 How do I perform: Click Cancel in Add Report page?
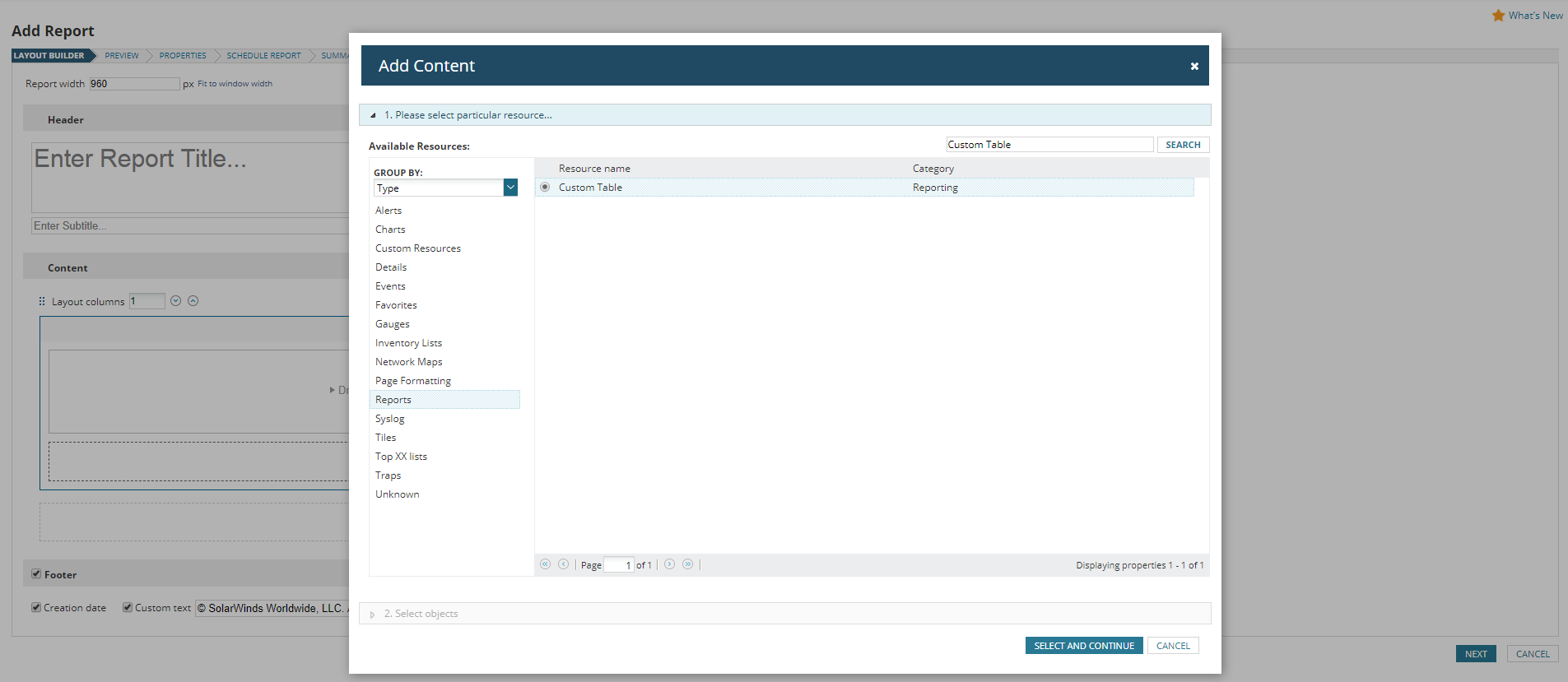click(1533, 654)
